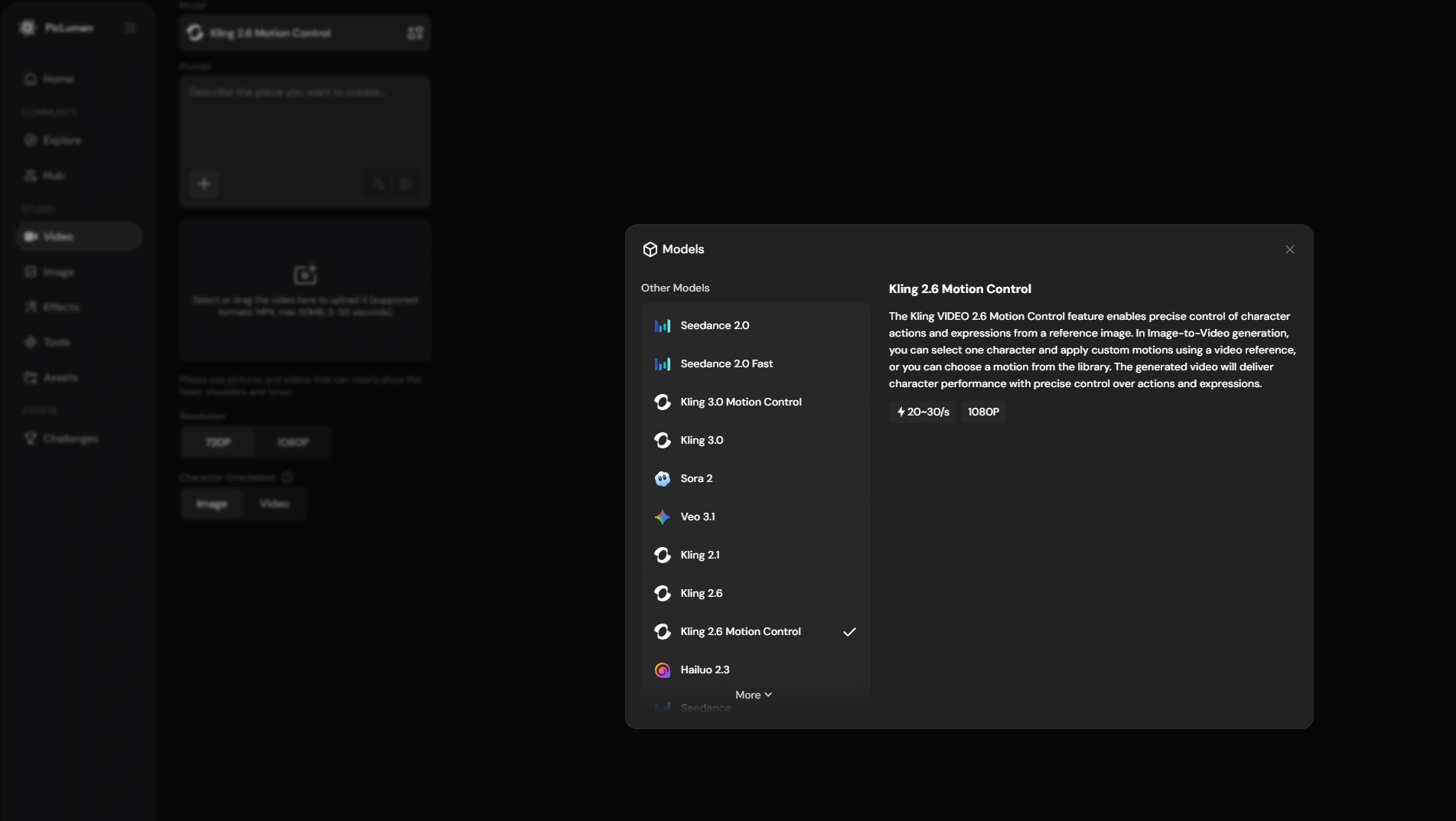Image resolution: width=1456 pixels, height=821 pixels.
Task: Click the plus button in the prompt box
Action: [204, 184]
